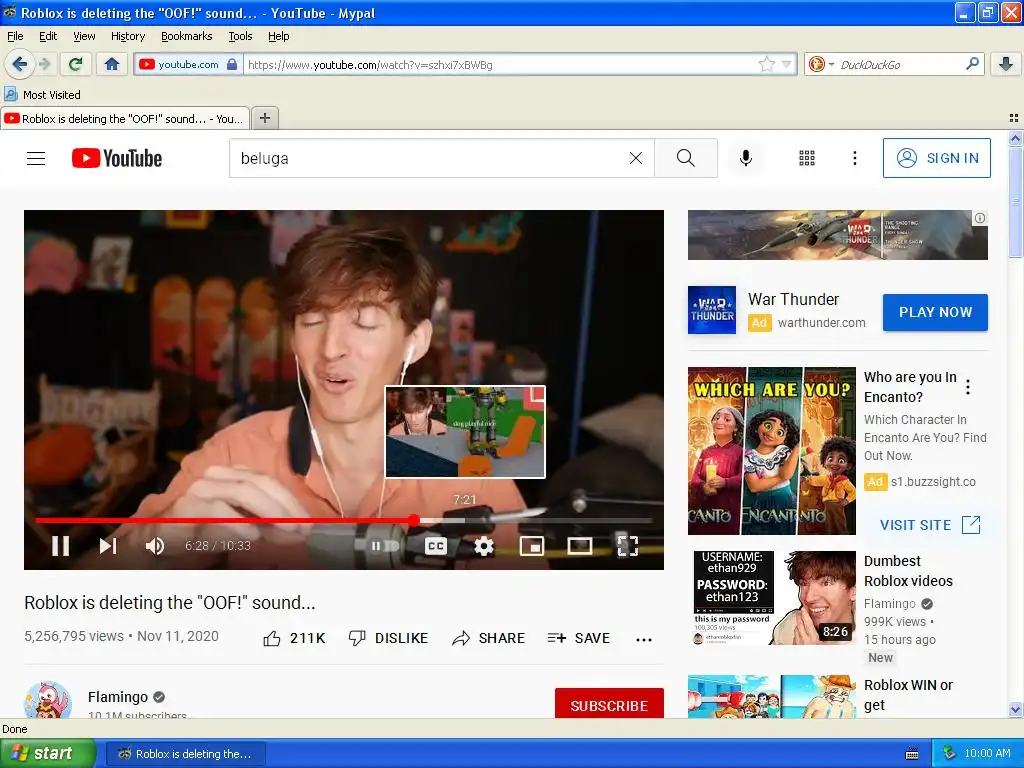
Task: Go back with the browser back arrow
Action: pyautogui.click(x=19, y=64)
